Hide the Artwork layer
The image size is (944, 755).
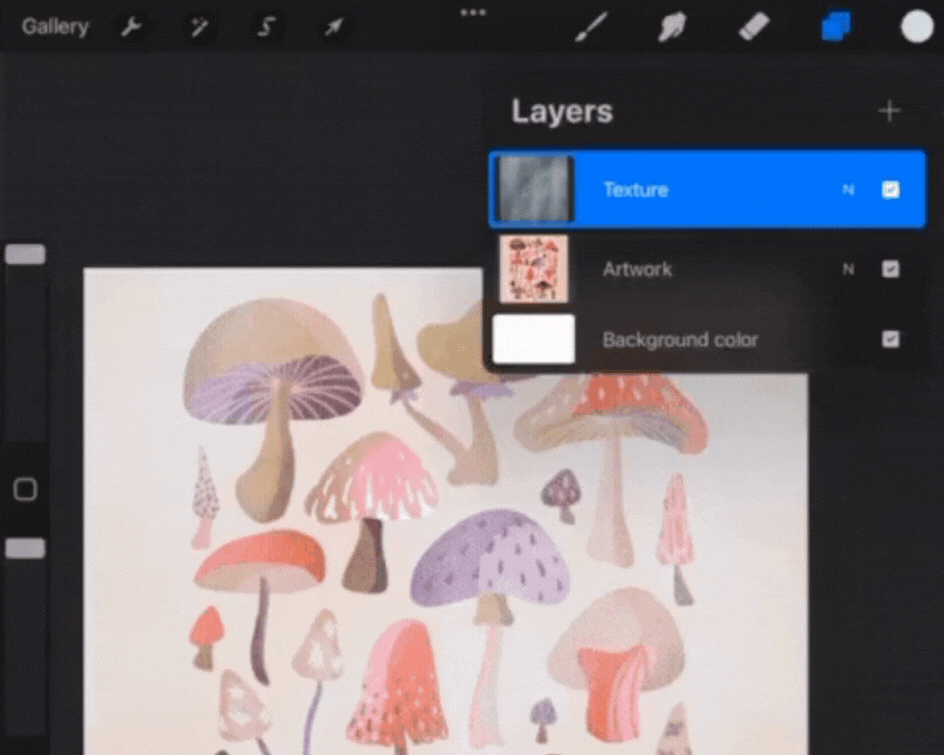point(890,269)
